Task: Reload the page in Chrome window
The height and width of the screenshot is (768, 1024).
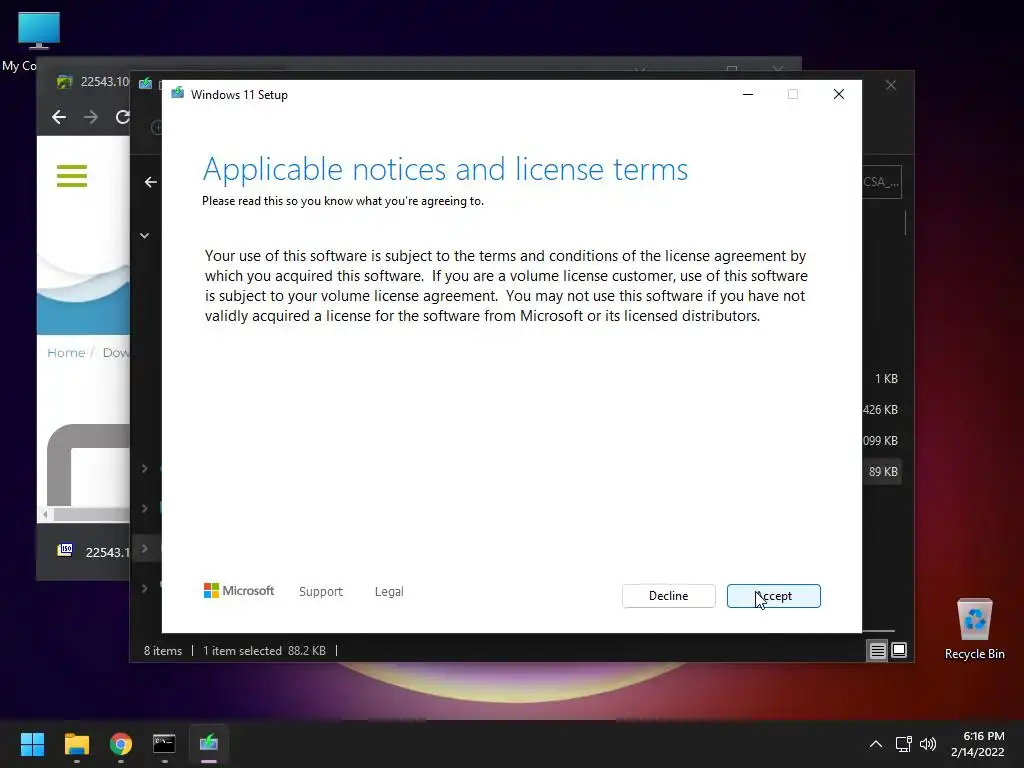Action: [122, 117]
